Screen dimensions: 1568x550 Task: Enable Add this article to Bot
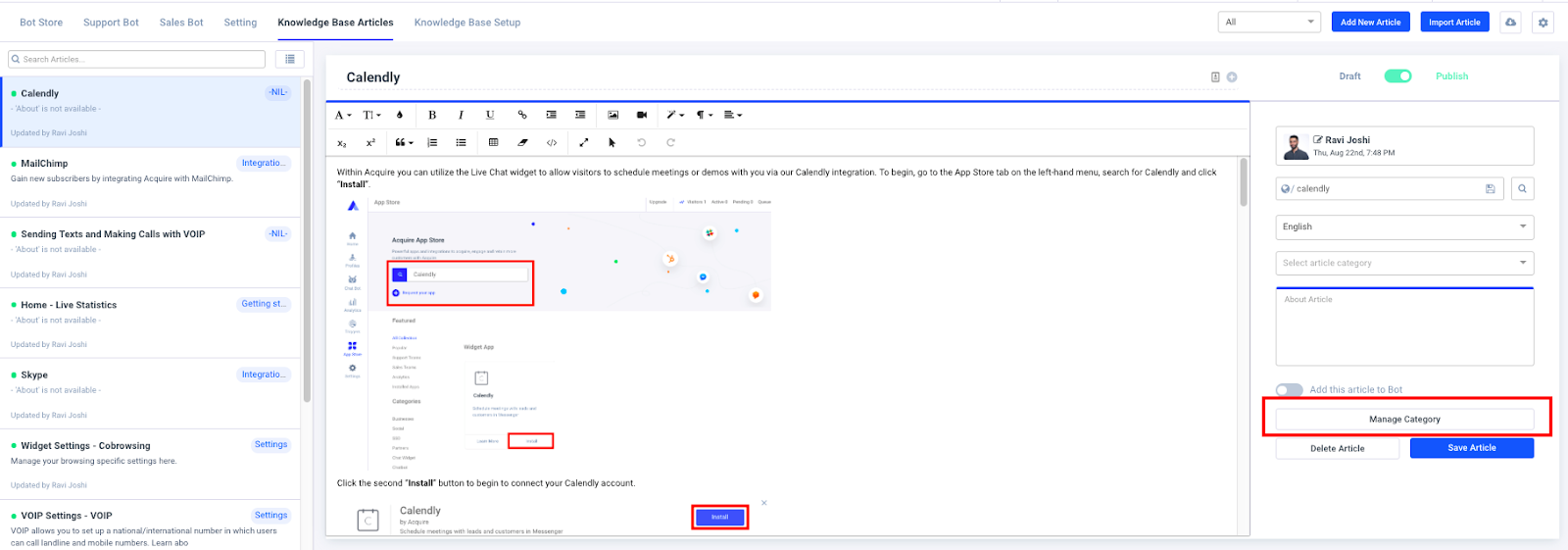1290,390
